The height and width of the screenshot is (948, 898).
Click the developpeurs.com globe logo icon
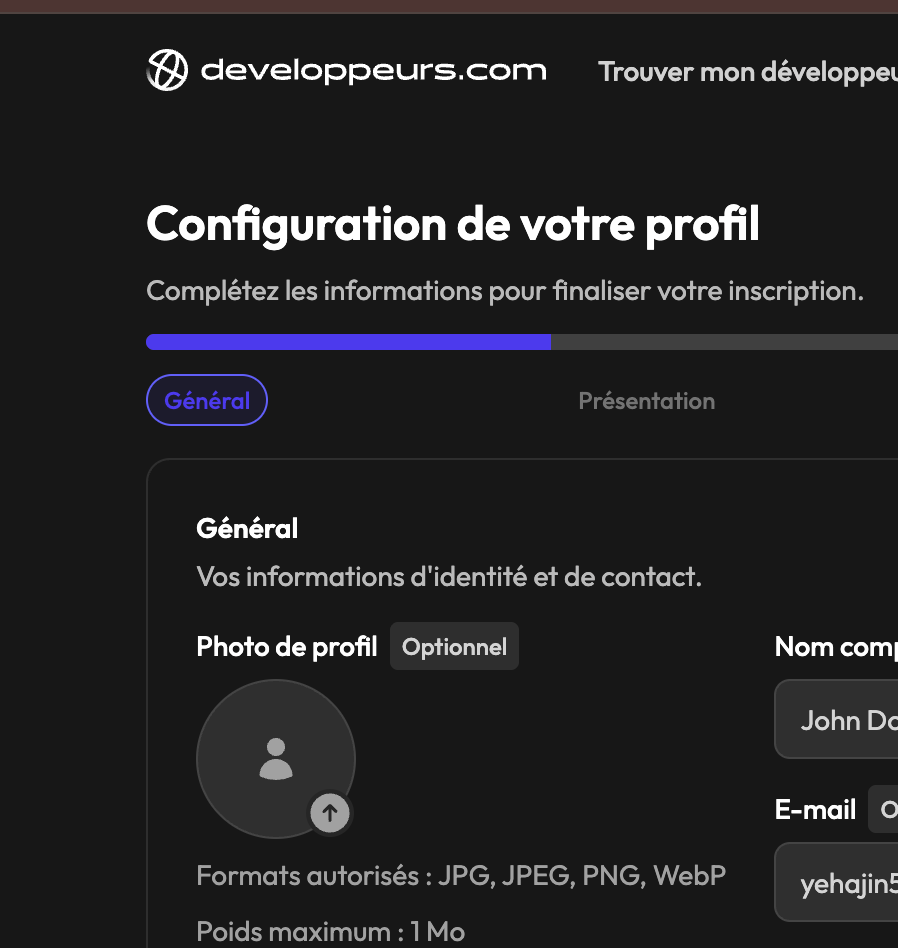click(x=167, y=70)
